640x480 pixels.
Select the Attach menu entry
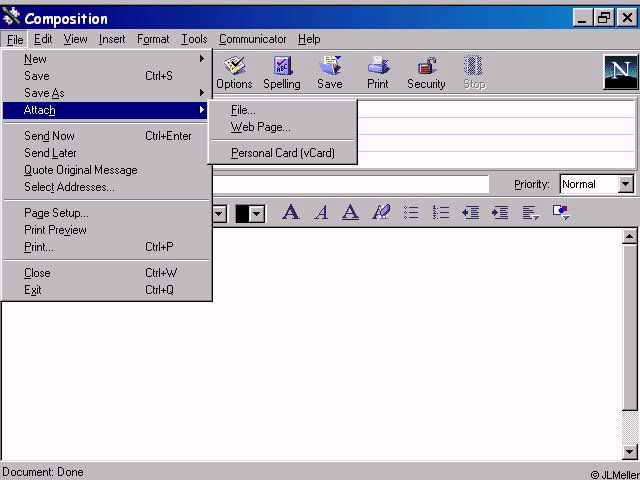105,110
